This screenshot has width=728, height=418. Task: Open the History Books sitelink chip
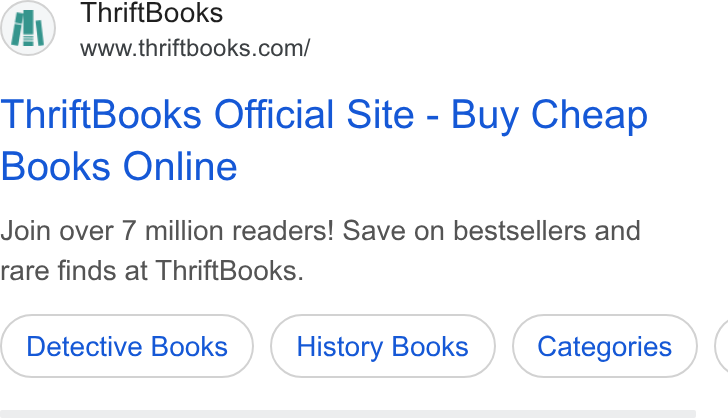383,346
